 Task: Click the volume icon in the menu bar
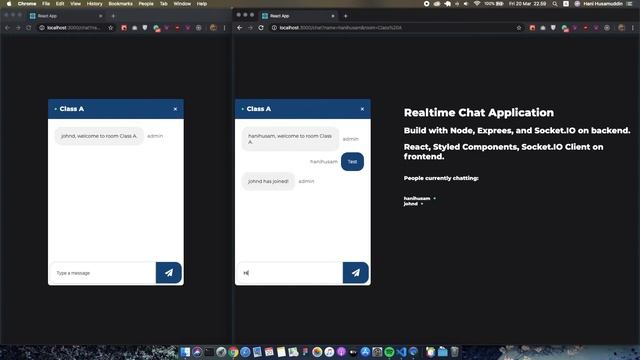(466, 4)
